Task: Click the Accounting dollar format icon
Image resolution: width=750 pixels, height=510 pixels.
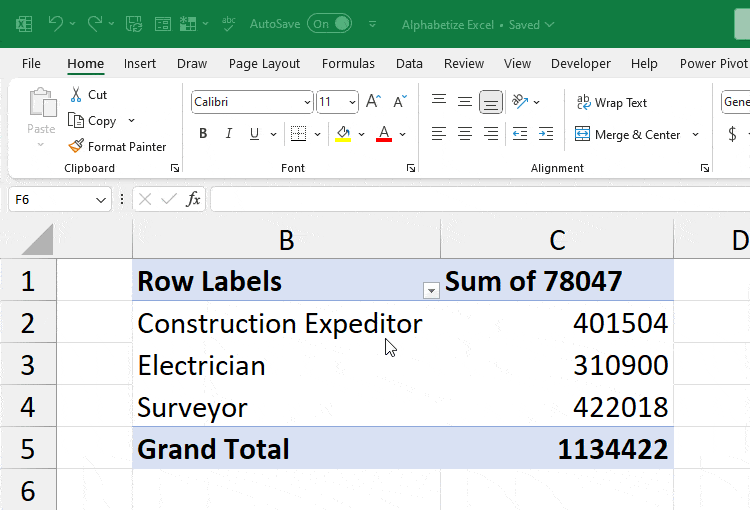Action: click(x=732, y=133)
